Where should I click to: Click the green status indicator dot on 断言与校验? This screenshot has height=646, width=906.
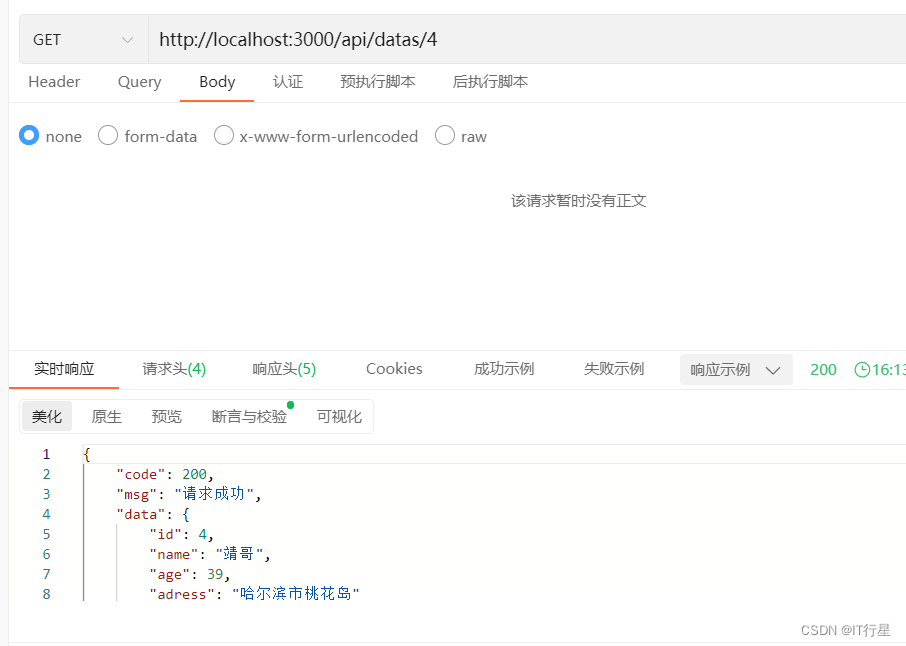[x=290, y=404]
